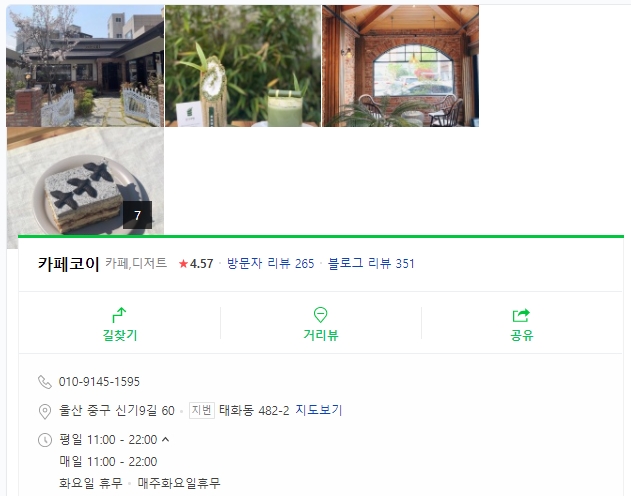Toggle the 지번 address badge
The width and height of the screenshot is (631, 496).
click(x=202, y=410)
